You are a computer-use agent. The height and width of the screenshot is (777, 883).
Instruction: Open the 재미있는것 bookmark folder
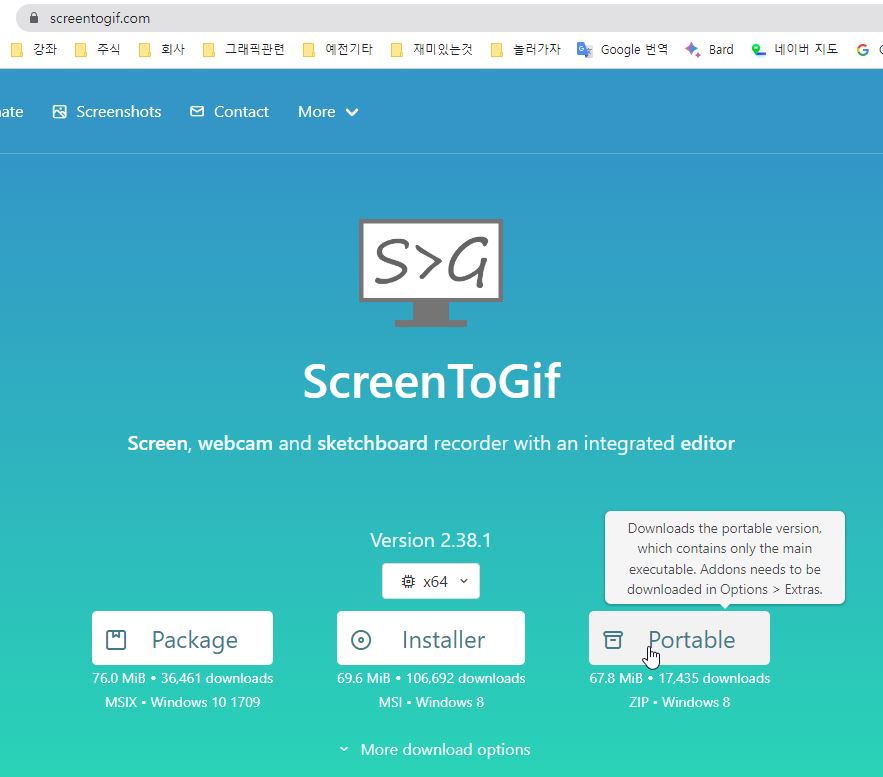[432, 50]
